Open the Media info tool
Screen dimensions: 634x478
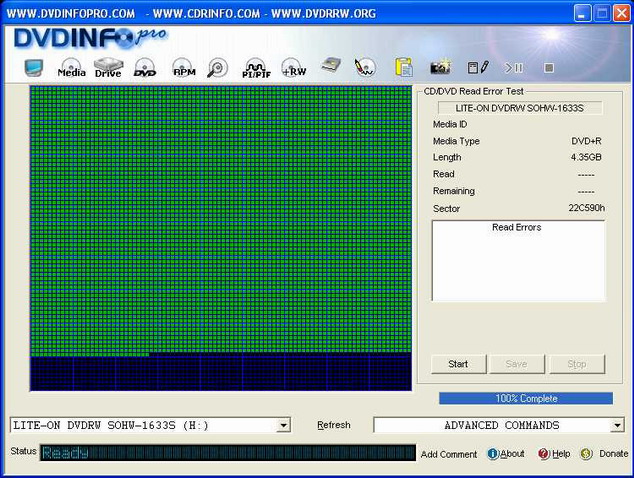pyautogui.click(x=71, y=68)
